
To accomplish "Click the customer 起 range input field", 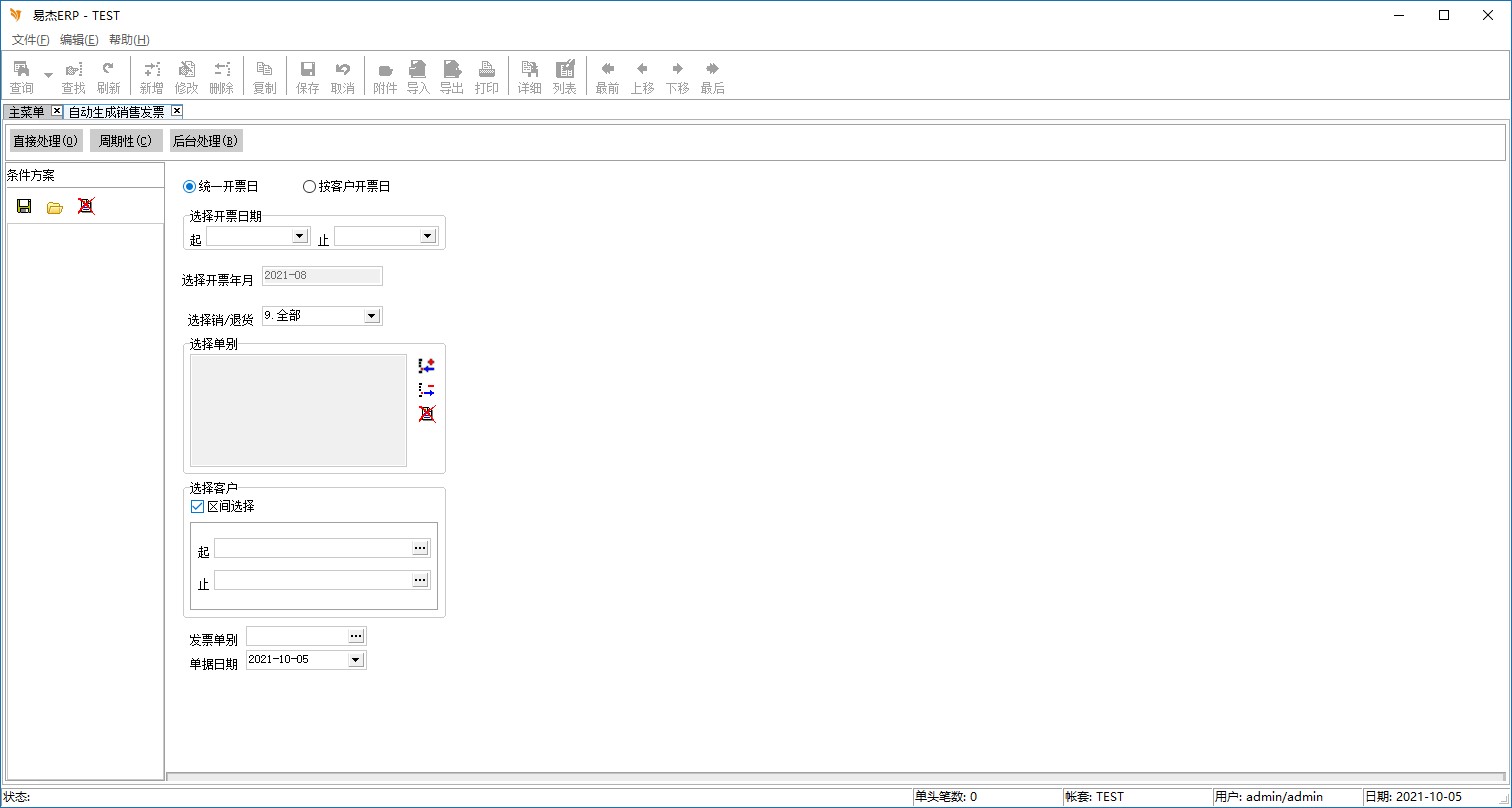I will click(x=312, y=548).
